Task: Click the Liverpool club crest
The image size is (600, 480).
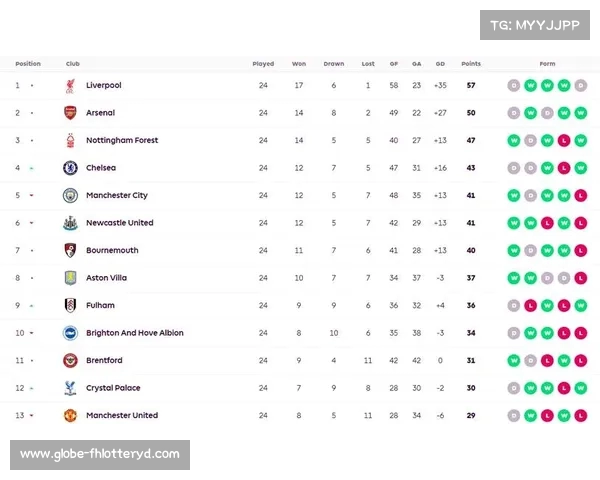Action: (70, 86)
